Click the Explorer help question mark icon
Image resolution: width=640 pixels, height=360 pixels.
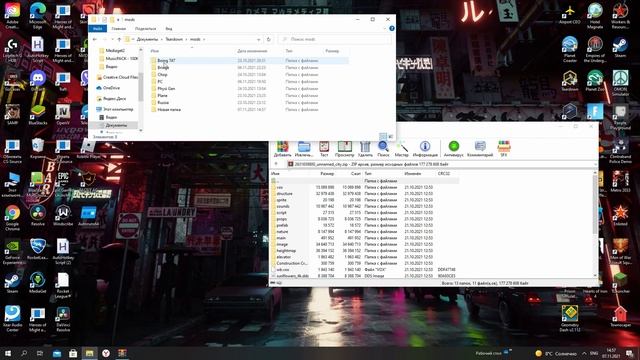click(392, 29)
